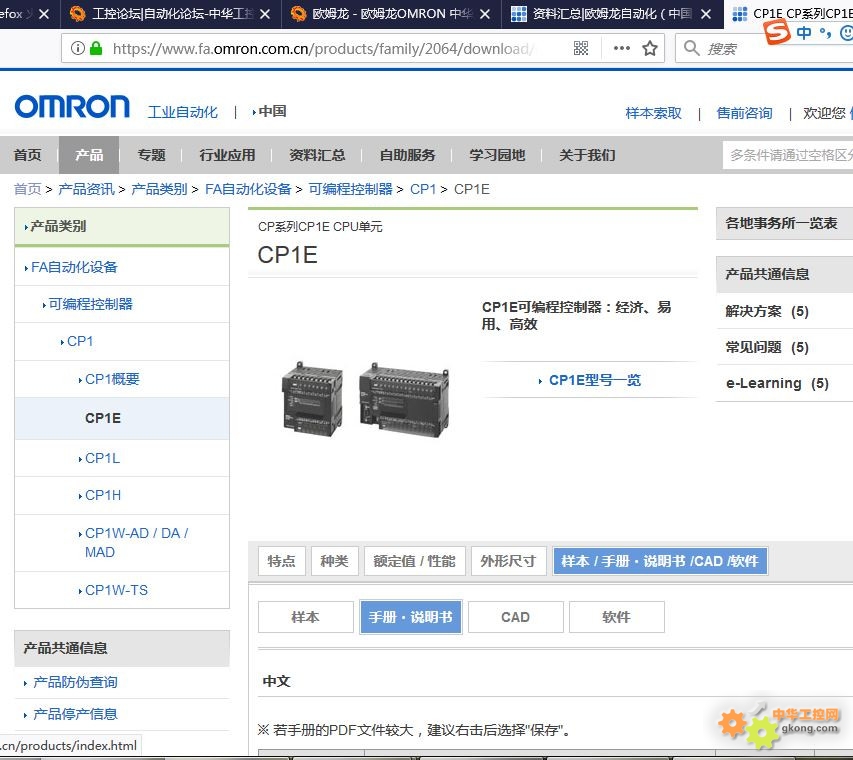Show site information via the info icon
The height and width of the screenshot is (760, 853).
[78, 48]
